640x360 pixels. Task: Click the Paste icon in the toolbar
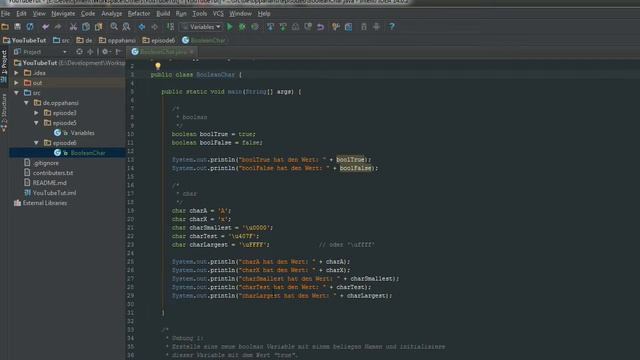point(98,27)
